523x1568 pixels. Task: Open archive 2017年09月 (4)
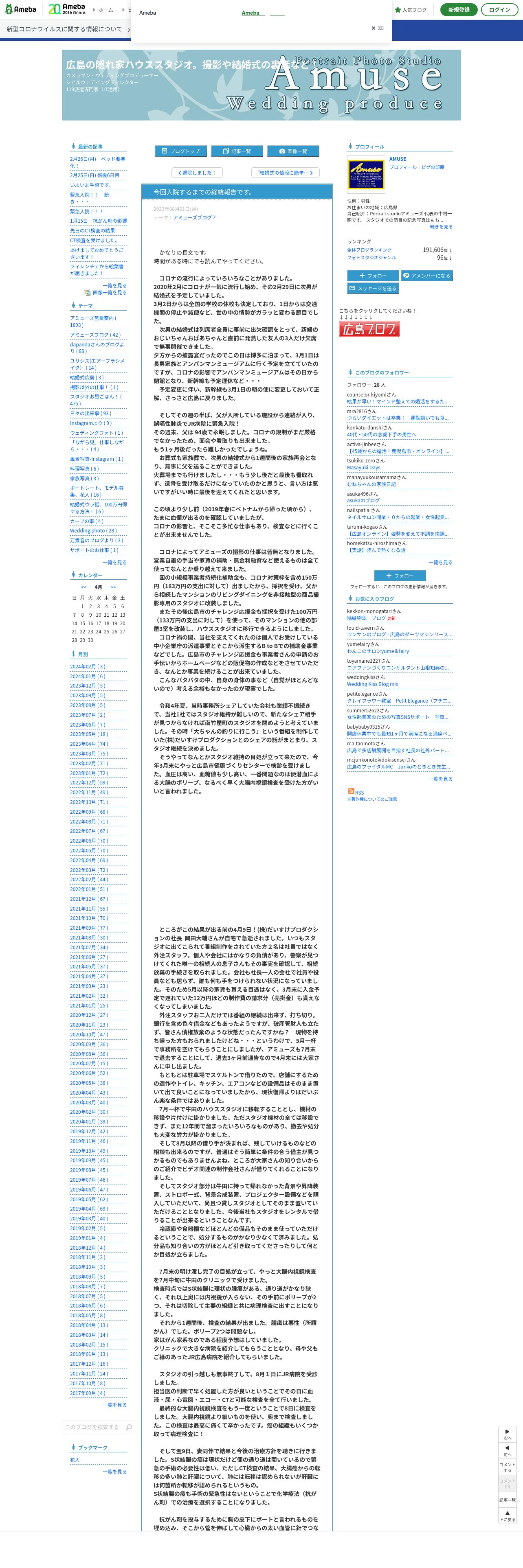pyautogui.click(x=88, y=1393)
